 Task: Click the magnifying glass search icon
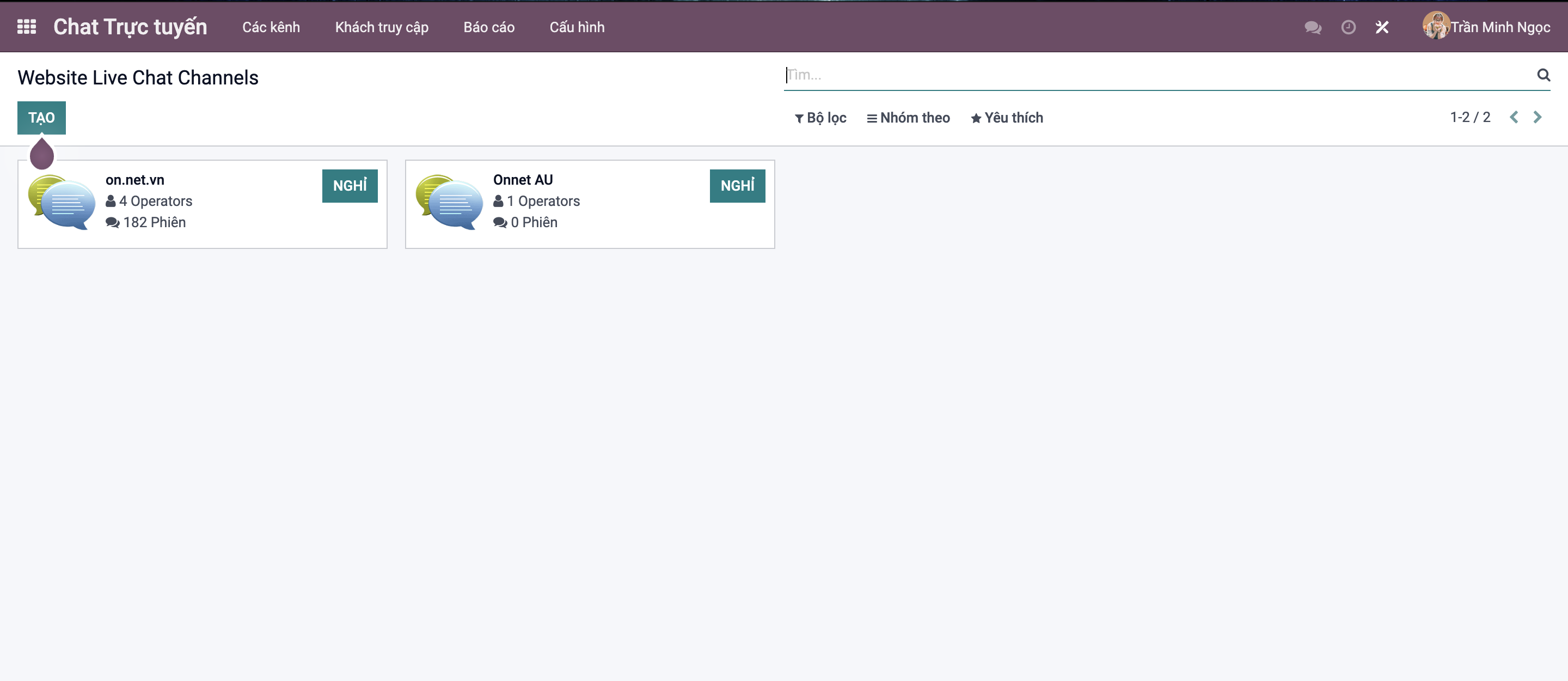(1543, 75)
